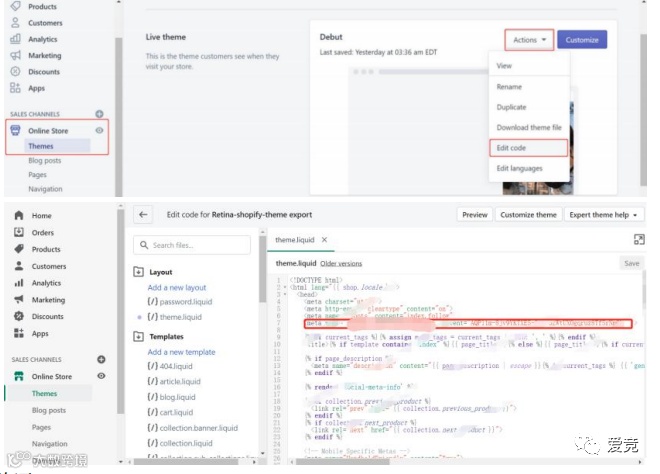Choose View from the Actions menu
This screenshot has width=660, height=474.
coord(504,66)
